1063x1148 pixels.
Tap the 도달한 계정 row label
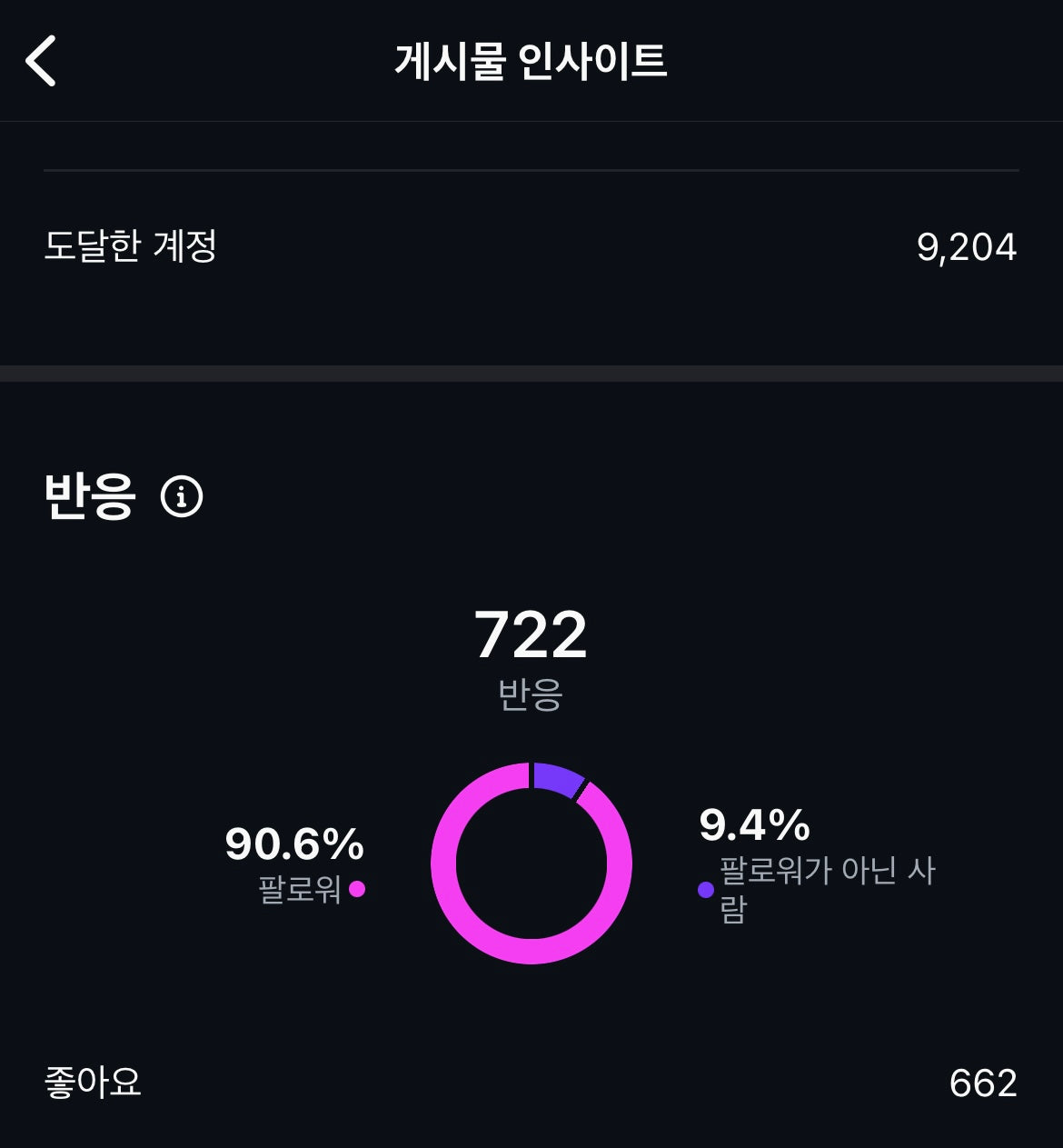pyautogui.click(x=131, y=246)
